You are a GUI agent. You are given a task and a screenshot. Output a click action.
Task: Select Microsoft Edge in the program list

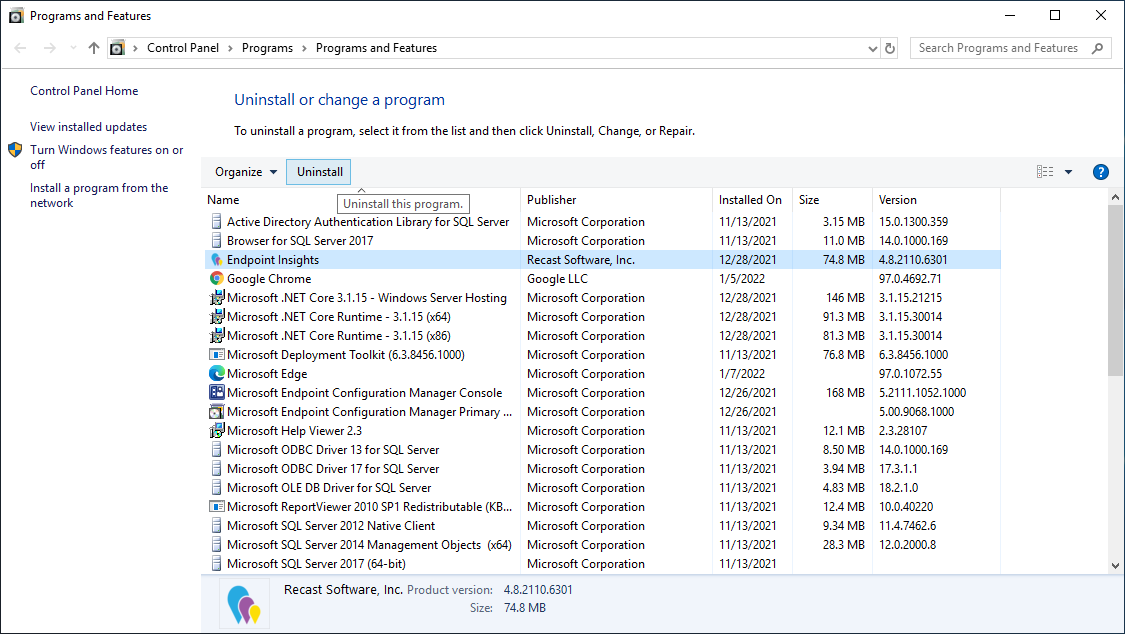[x=267, y=374]
